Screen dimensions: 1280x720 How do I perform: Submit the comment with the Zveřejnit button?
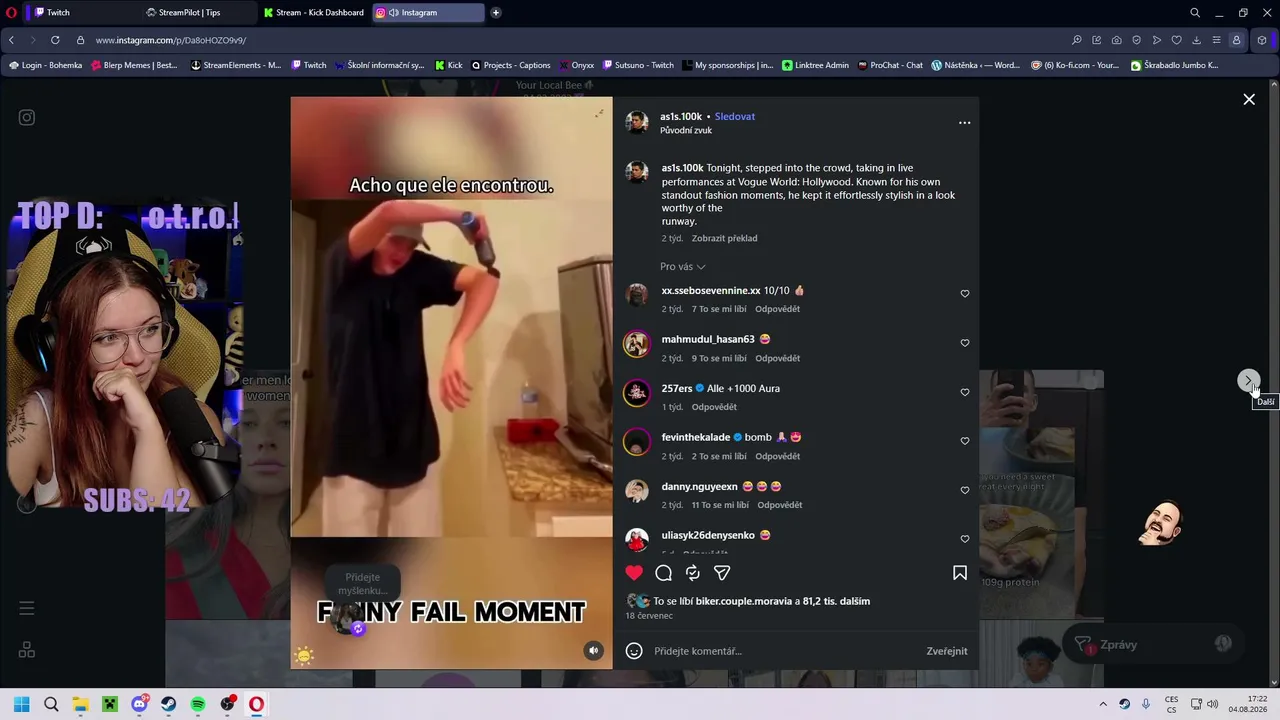coord(947,651)
